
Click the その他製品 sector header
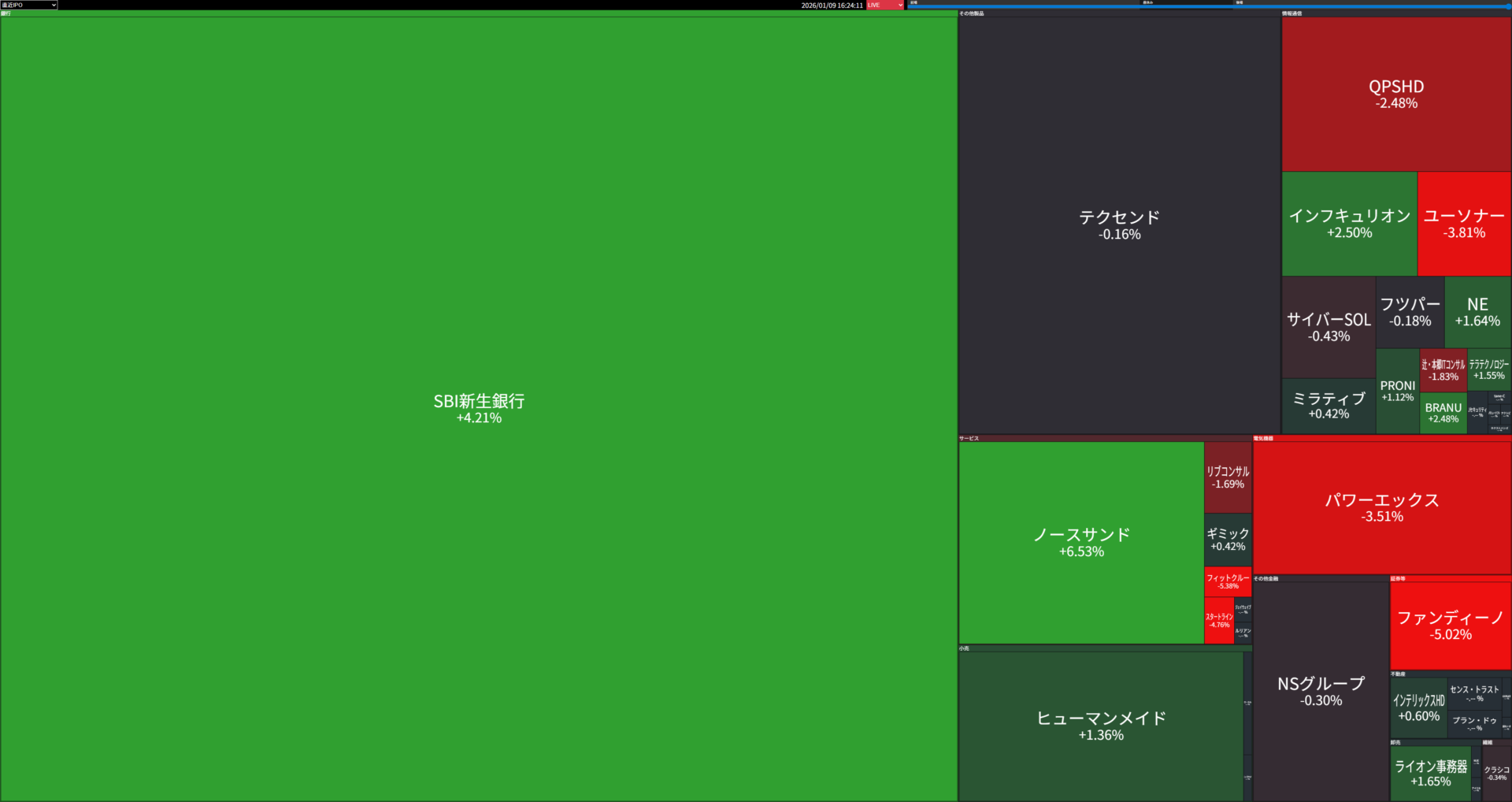pyautogui.click(x=972, y=13)
